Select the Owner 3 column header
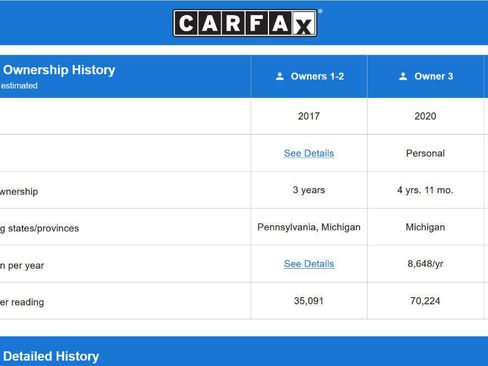488x366 pixels. point(426,76)
